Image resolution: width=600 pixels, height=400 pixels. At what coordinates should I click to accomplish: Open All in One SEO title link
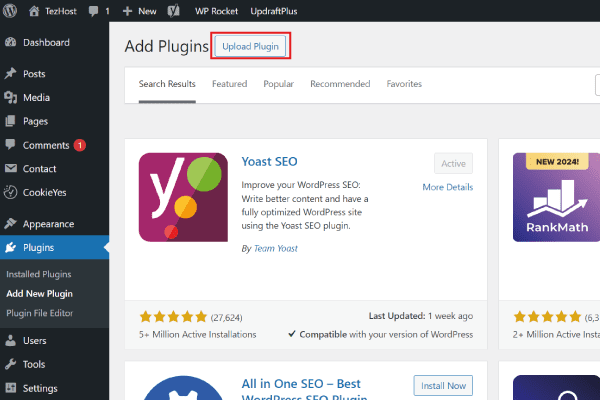(304, 390)
